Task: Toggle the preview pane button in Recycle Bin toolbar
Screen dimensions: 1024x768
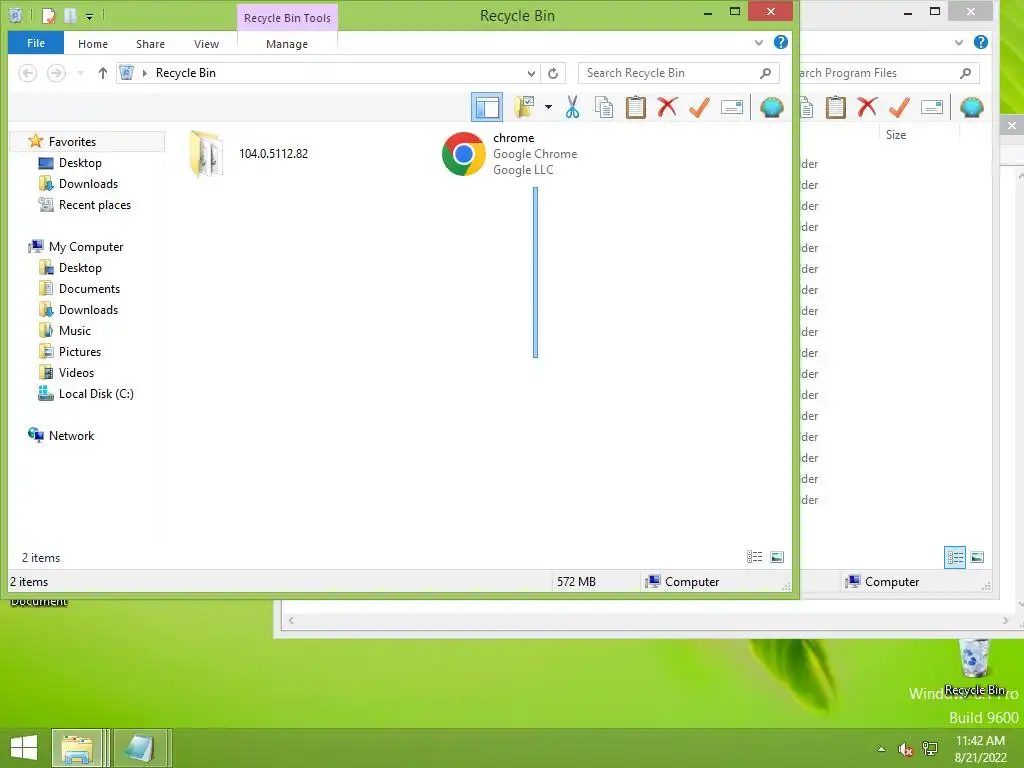Action: [x=487, y=107]
